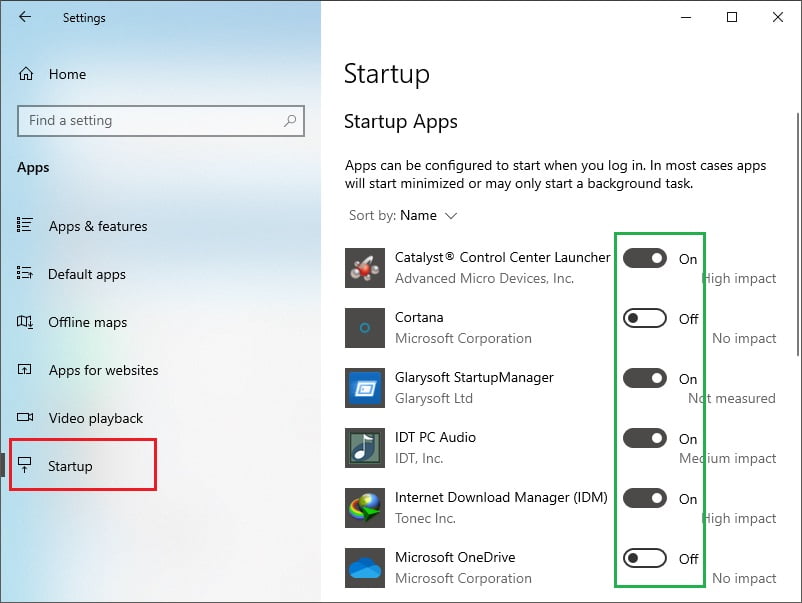Minimize the Settings window
Screen dimensions: 802x603
coord(686,17)
